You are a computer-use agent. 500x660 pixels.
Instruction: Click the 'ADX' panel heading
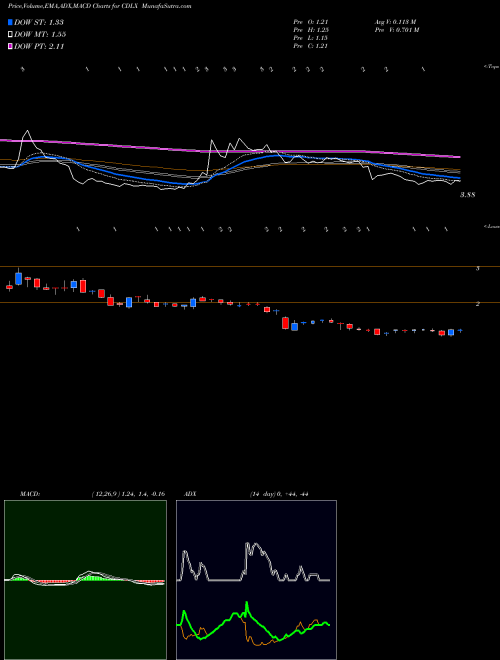(190, 494)
